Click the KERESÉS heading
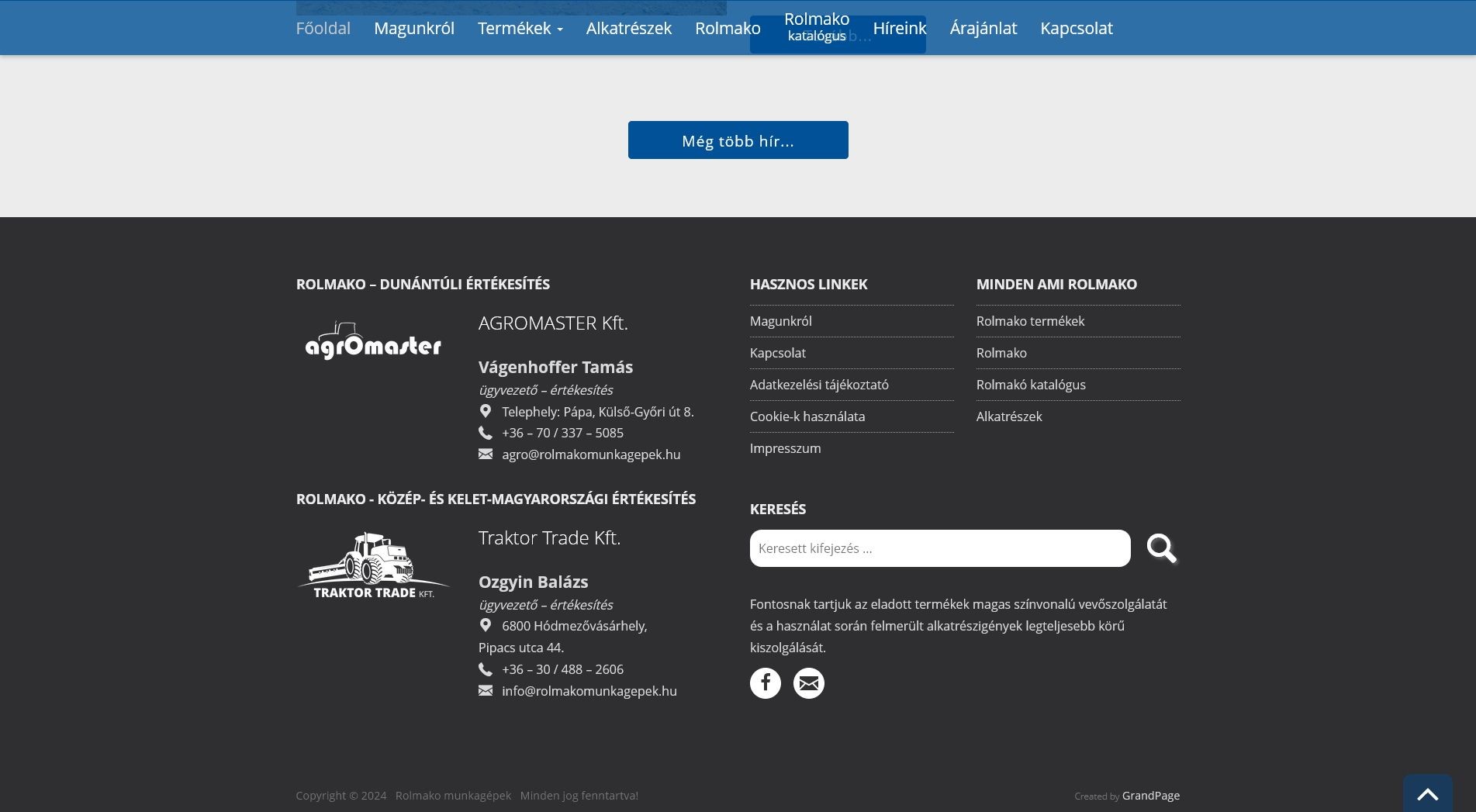1476x812 pixels. pos(778,509)
